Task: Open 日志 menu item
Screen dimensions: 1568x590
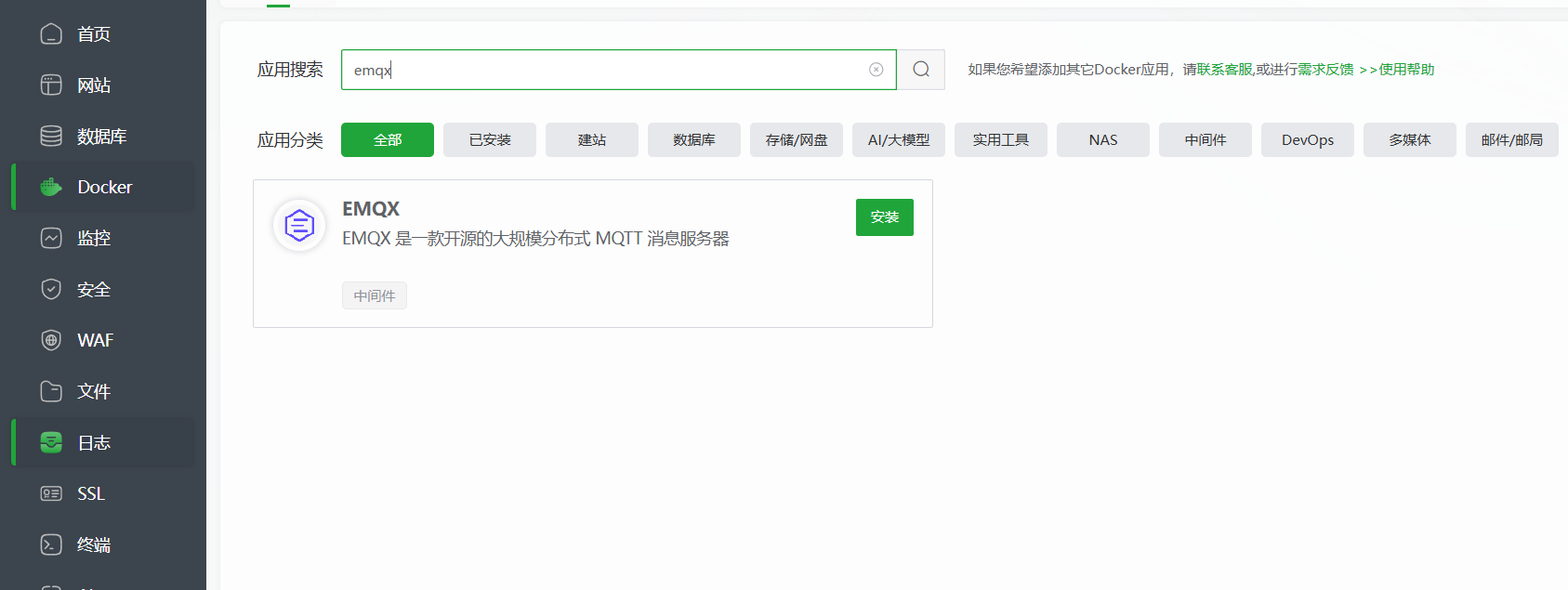Action: coord(103,442)
